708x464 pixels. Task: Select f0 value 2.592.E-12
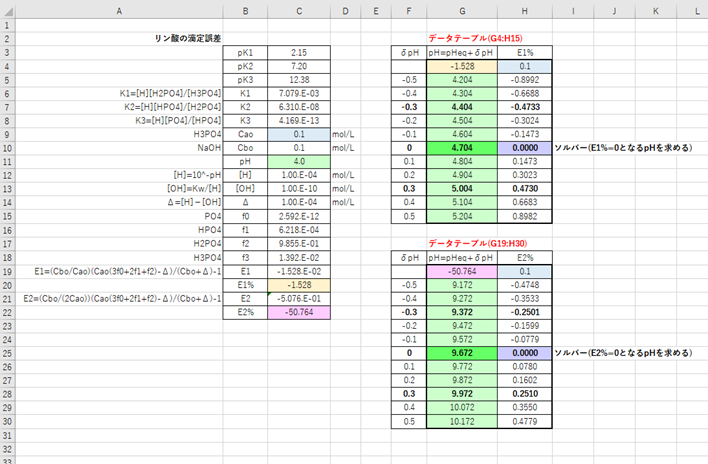click(299, 216)
